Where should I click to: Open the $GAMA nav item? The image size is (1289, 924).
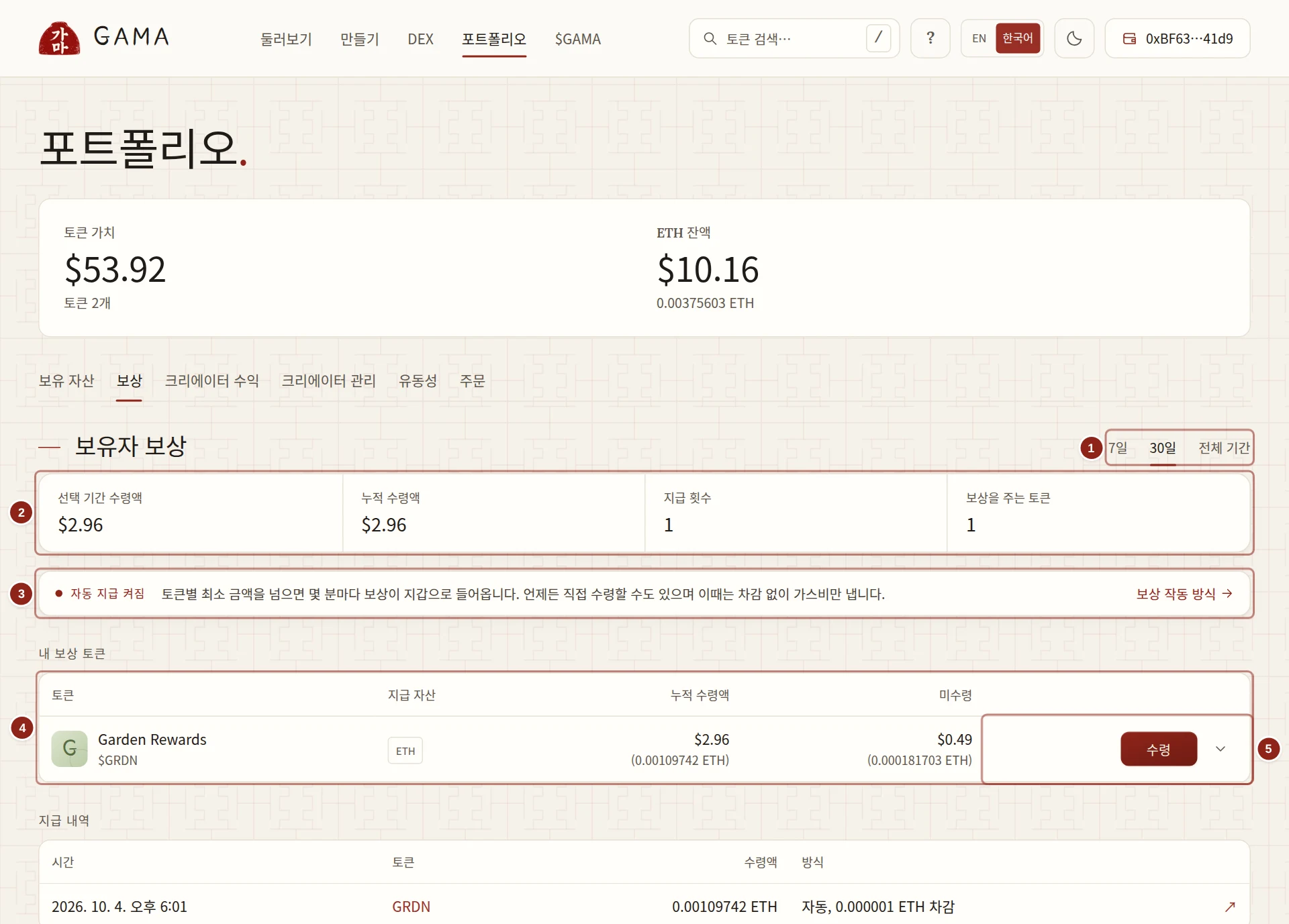point(577,39)
